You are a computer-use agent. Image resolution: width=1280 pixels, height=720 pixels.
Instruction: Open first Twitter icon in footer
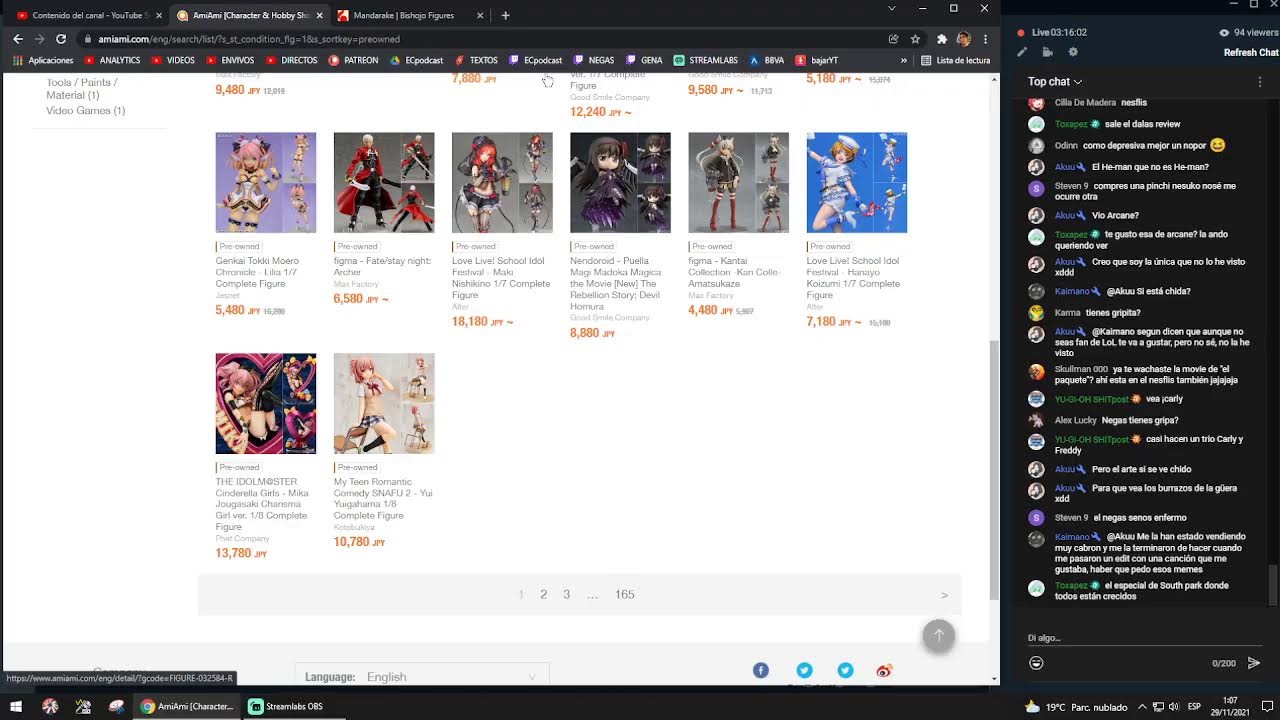(x=804, y=670)
